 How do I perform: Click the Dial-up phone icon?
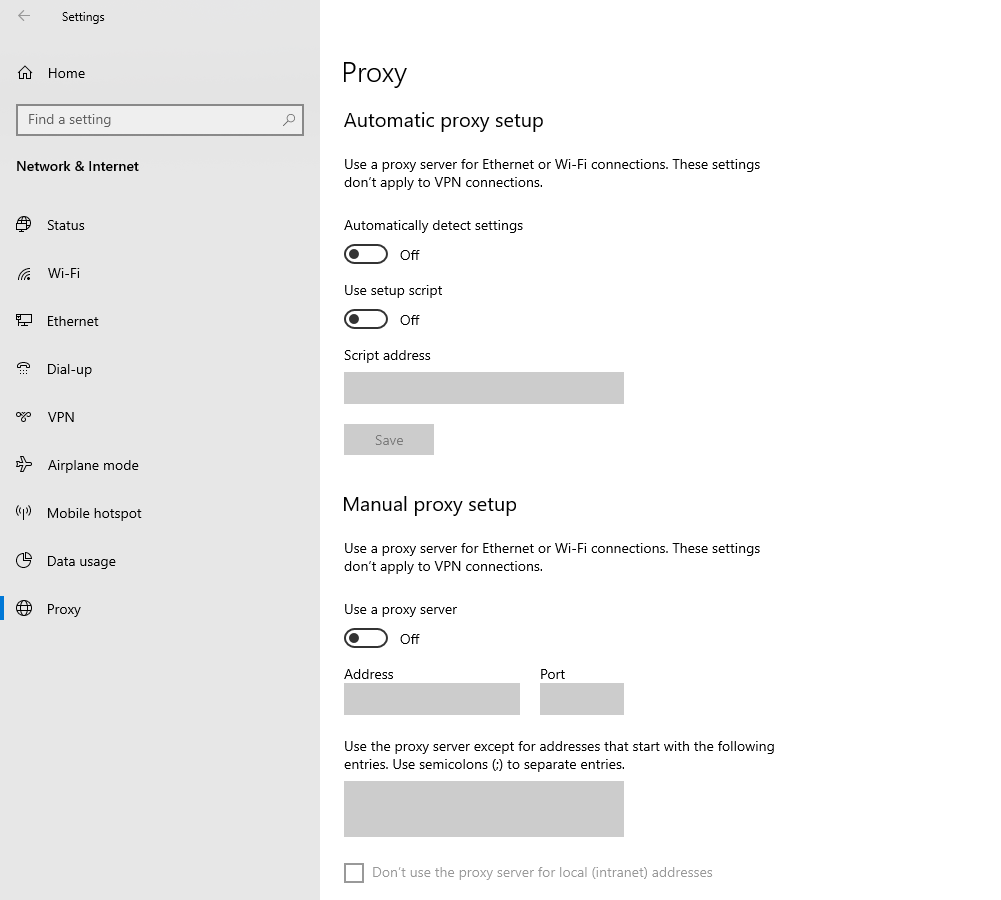coord(24,368)
